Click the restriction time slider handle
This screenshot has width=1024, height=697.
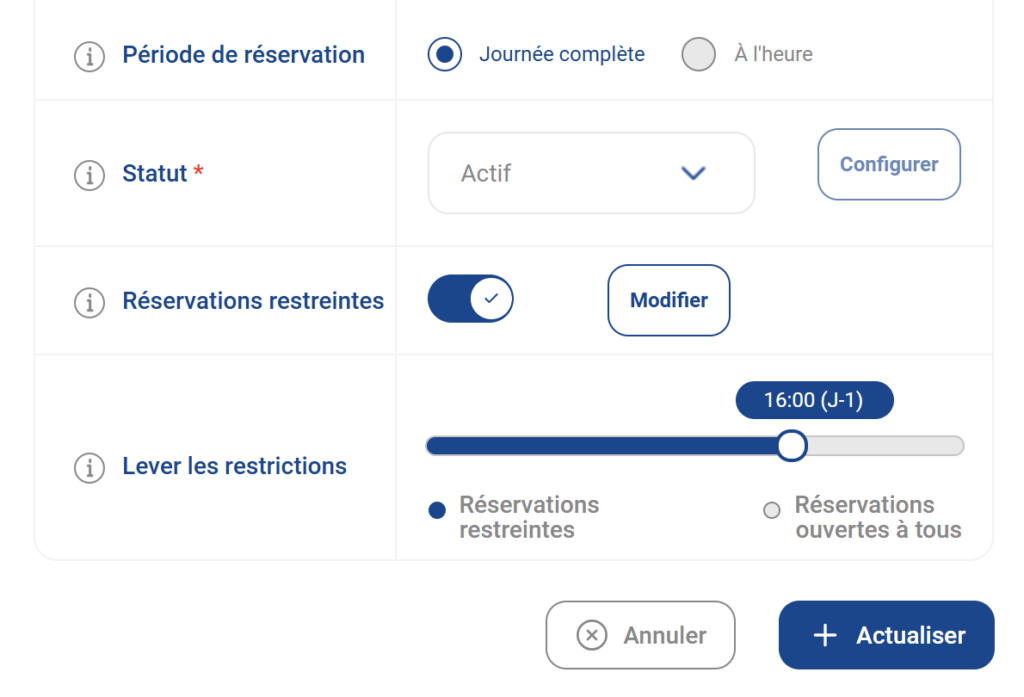pyautogui.click(x=792, y=445)
